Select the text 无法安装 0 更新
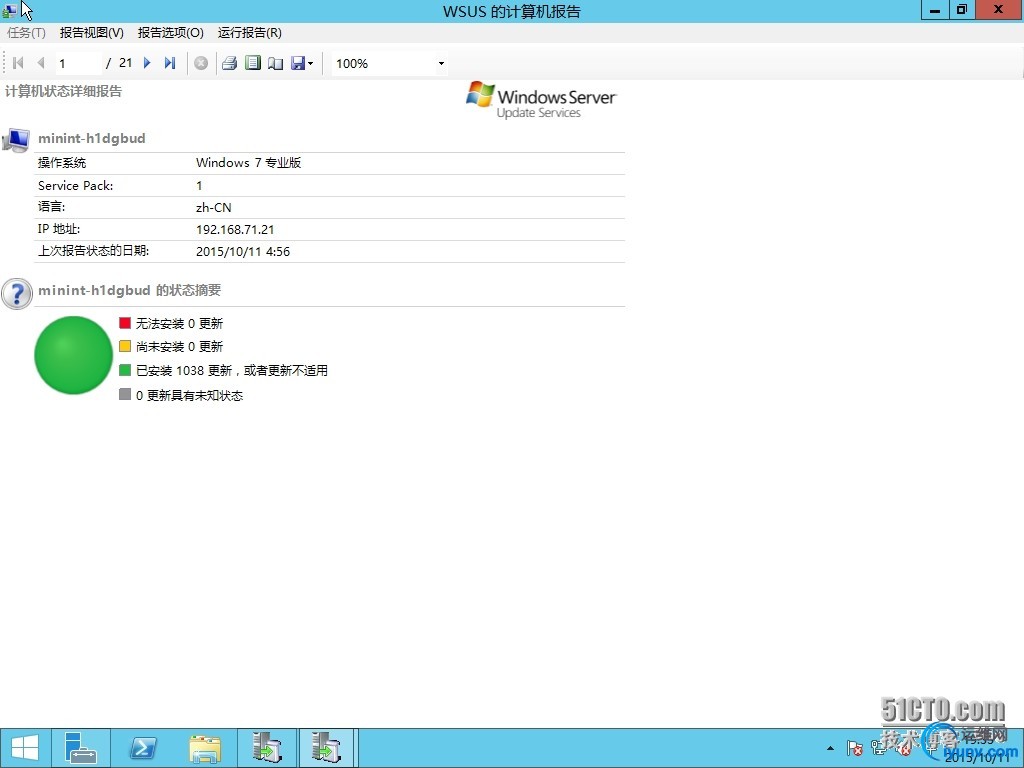Viewport: 1024px width, 768px height. pyautogui.click(x=179, y=323)
